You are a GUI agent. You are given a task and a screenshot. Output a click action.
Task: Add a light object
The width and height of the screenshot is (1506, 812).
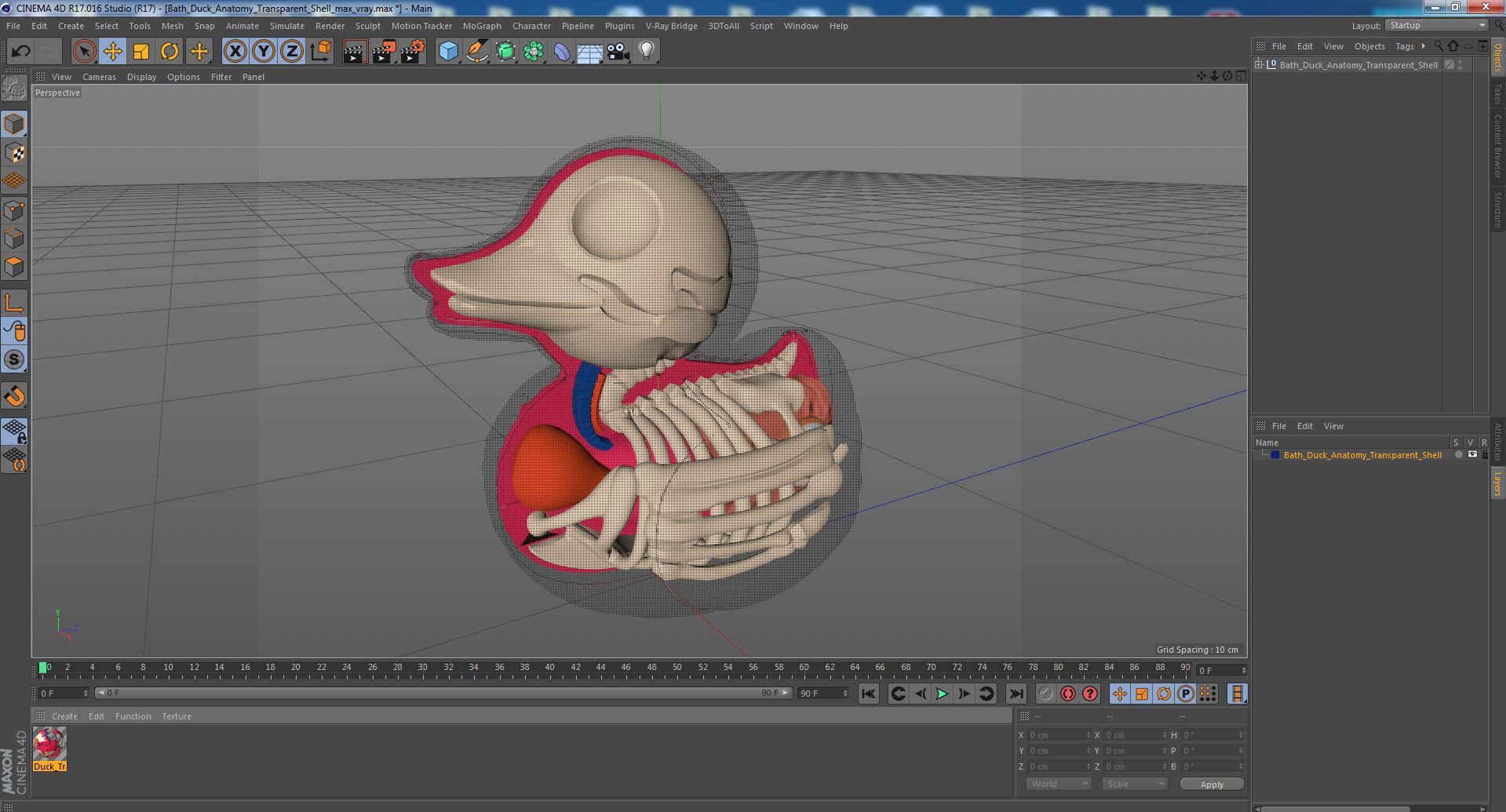point(647,52)
